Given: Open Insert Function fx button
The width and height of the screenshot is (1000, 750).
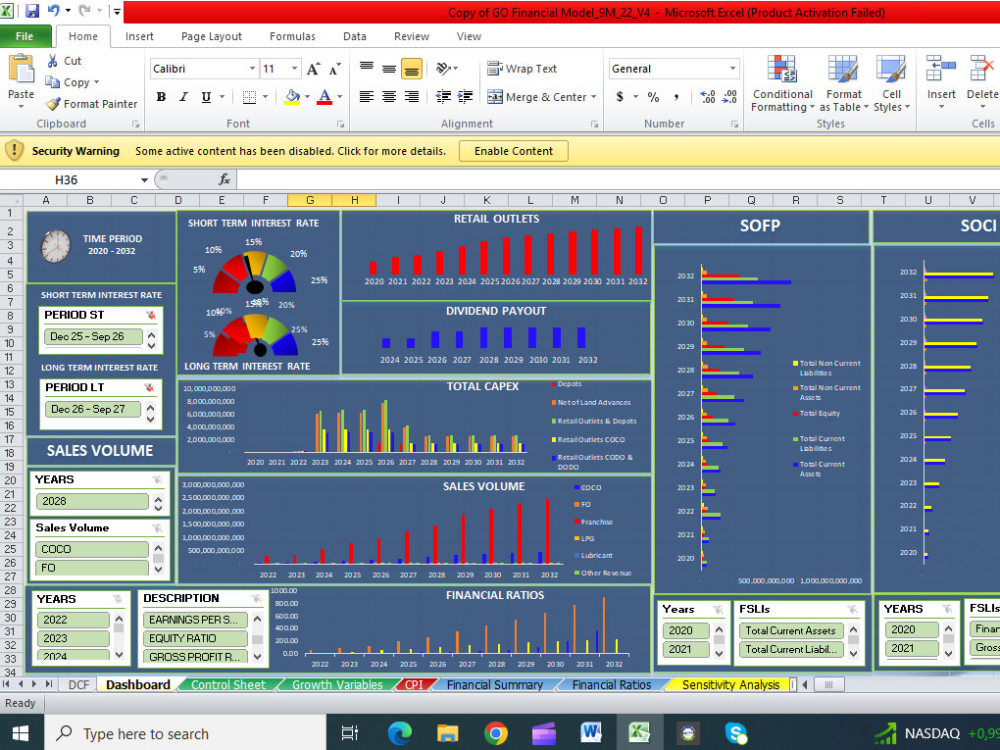Looking at the screenshot, I should [224, 180].
